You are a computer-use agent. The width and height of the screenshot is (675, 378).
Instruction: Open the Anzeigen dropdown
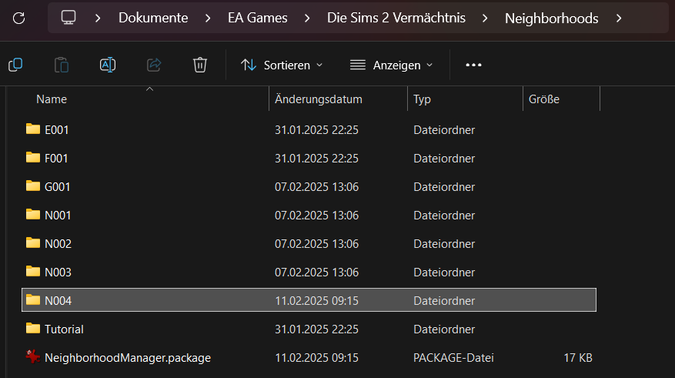click(x=391, y=65)
